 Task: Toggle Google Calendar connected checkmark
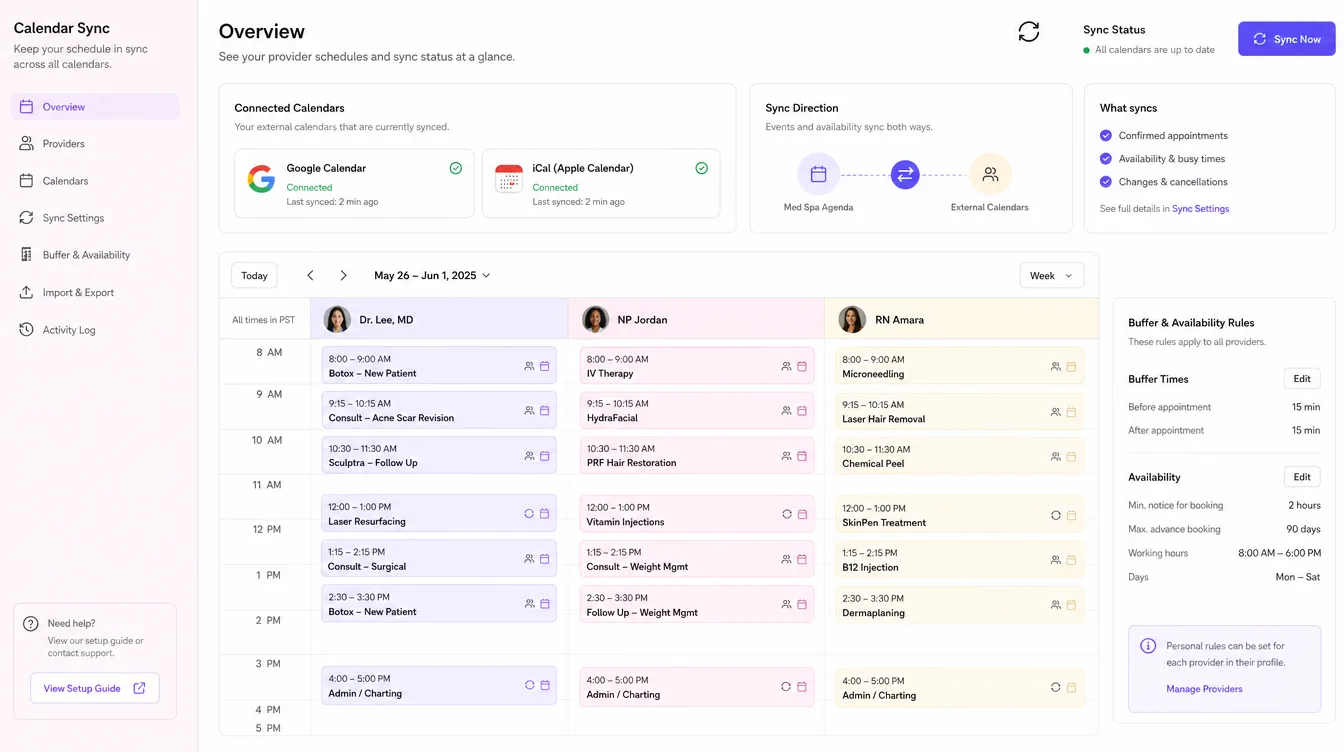tap(456, 168)
